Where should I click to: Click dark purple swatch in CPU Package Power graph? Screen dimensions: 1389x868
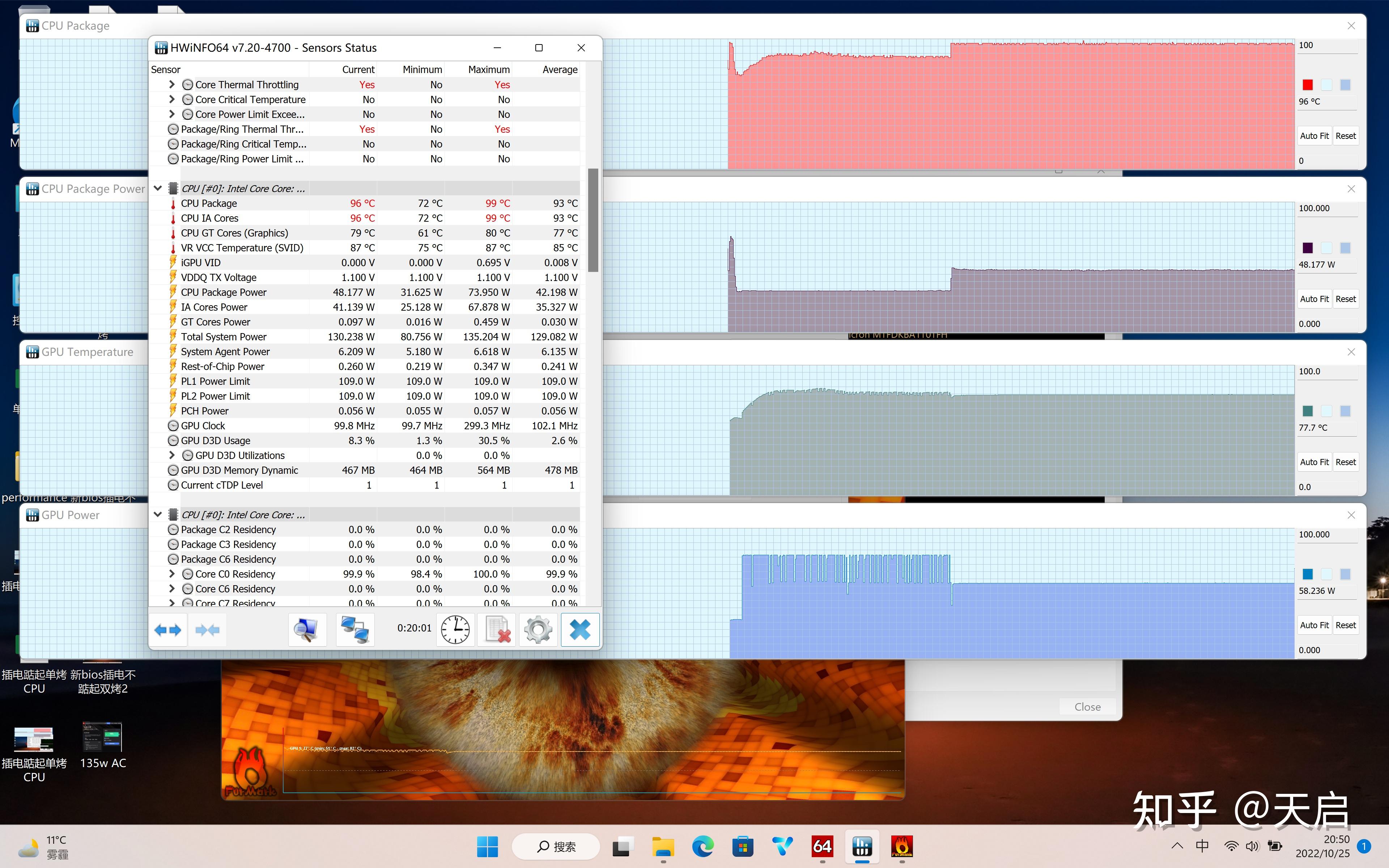1308,248
